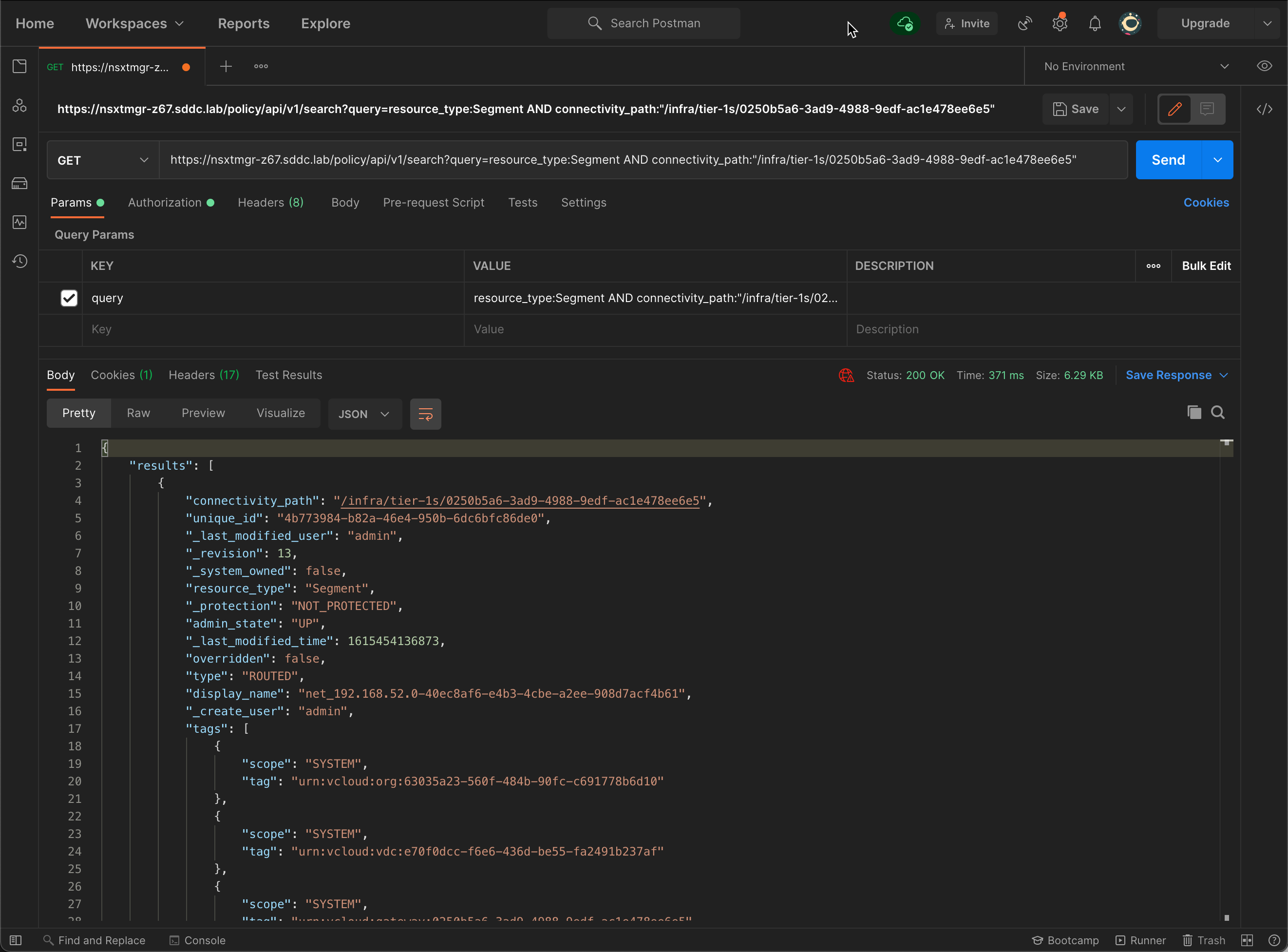Click the edit pencil icon in toolbar
This screenshot has height=952, width=1288.
pyautogui.click(x=1175, y=109)
